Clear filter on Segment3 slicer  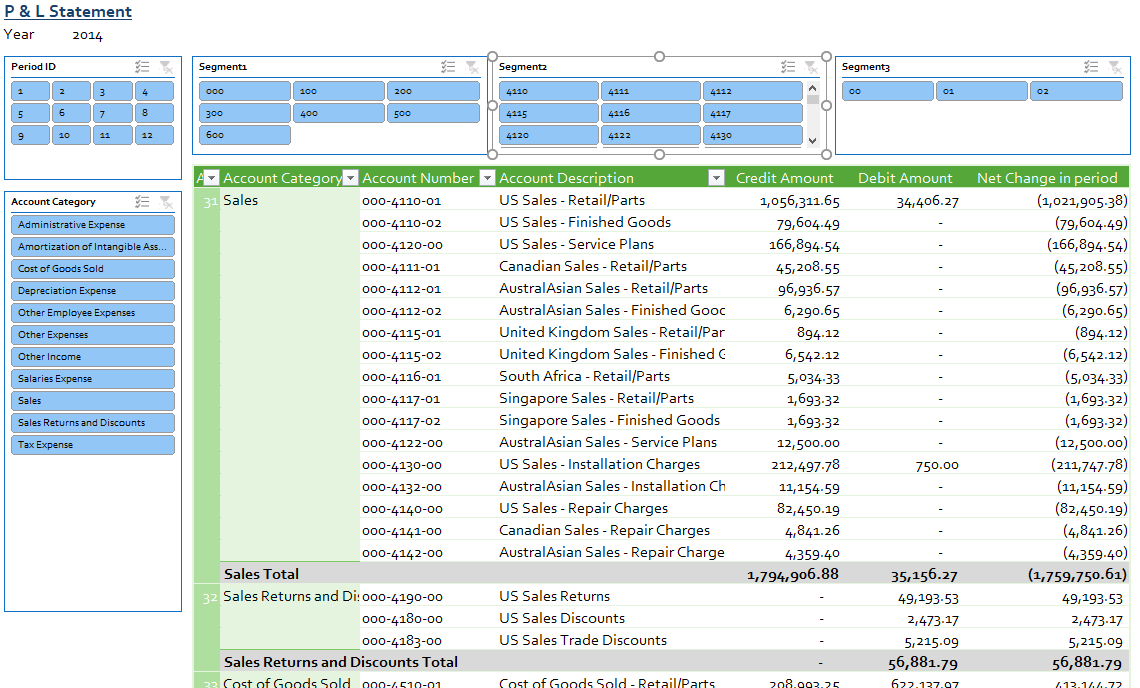tap(1115, 67)
